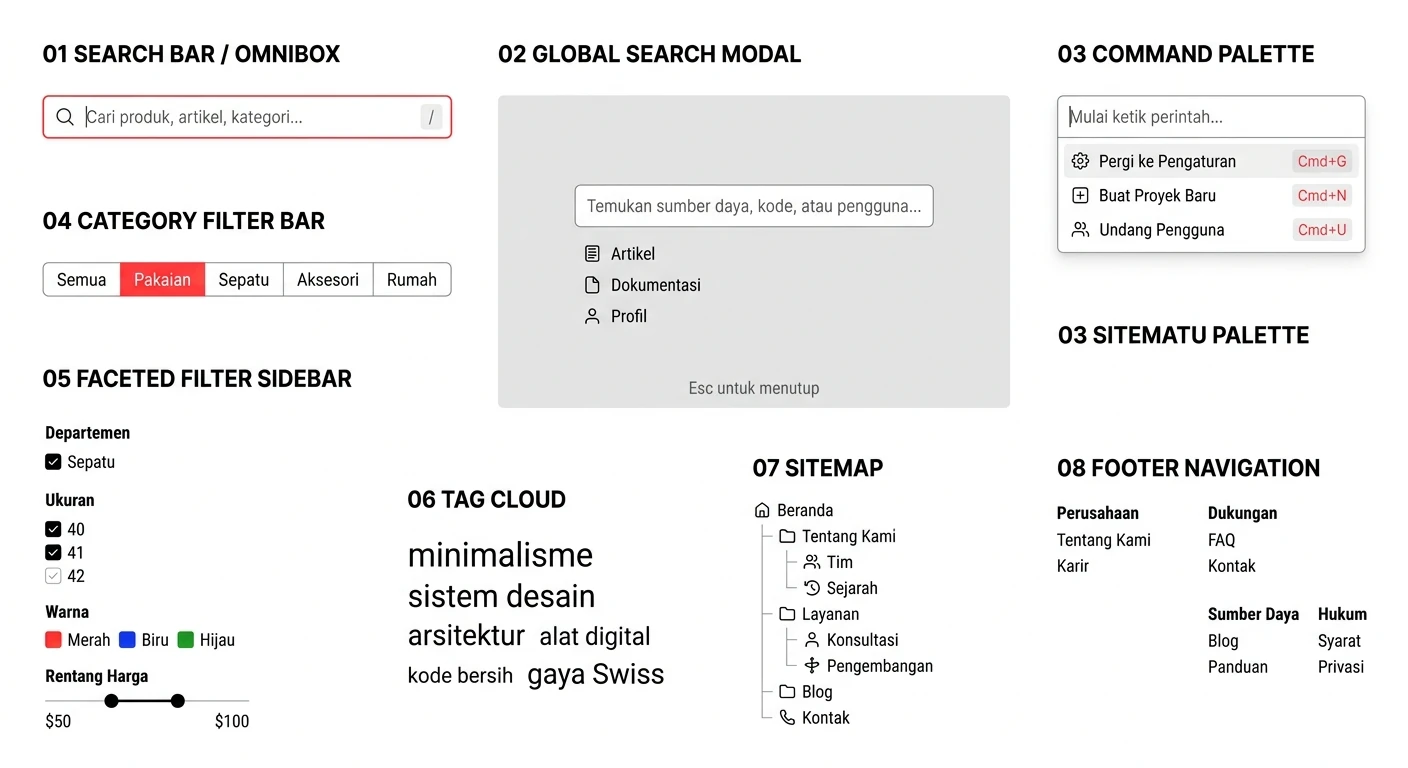Screen dimensions: 1408x768
Task: Open the Beranda sitemap node
Action: tap(794, 510)
